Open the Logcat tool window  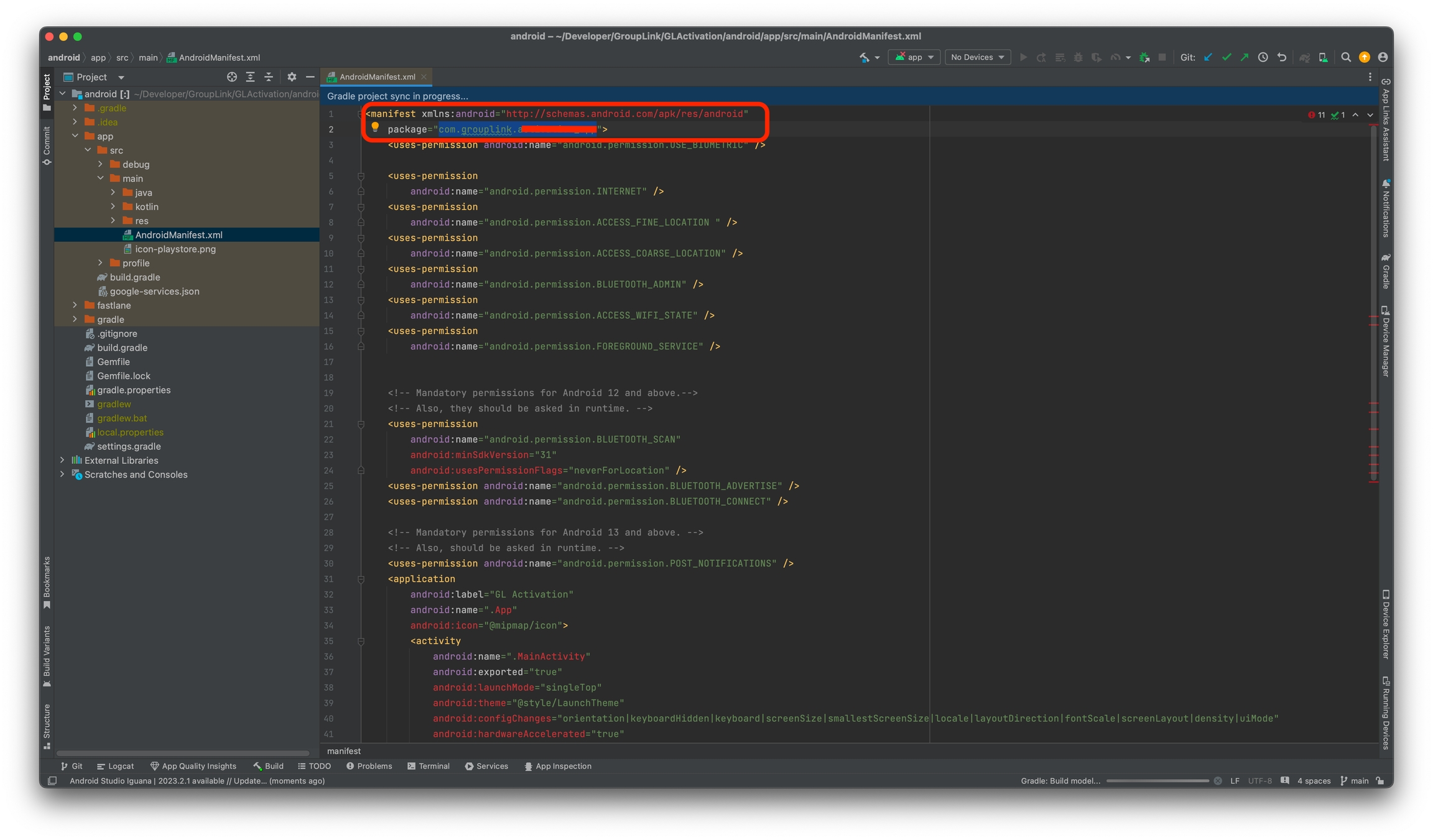[x=116, y=766]
